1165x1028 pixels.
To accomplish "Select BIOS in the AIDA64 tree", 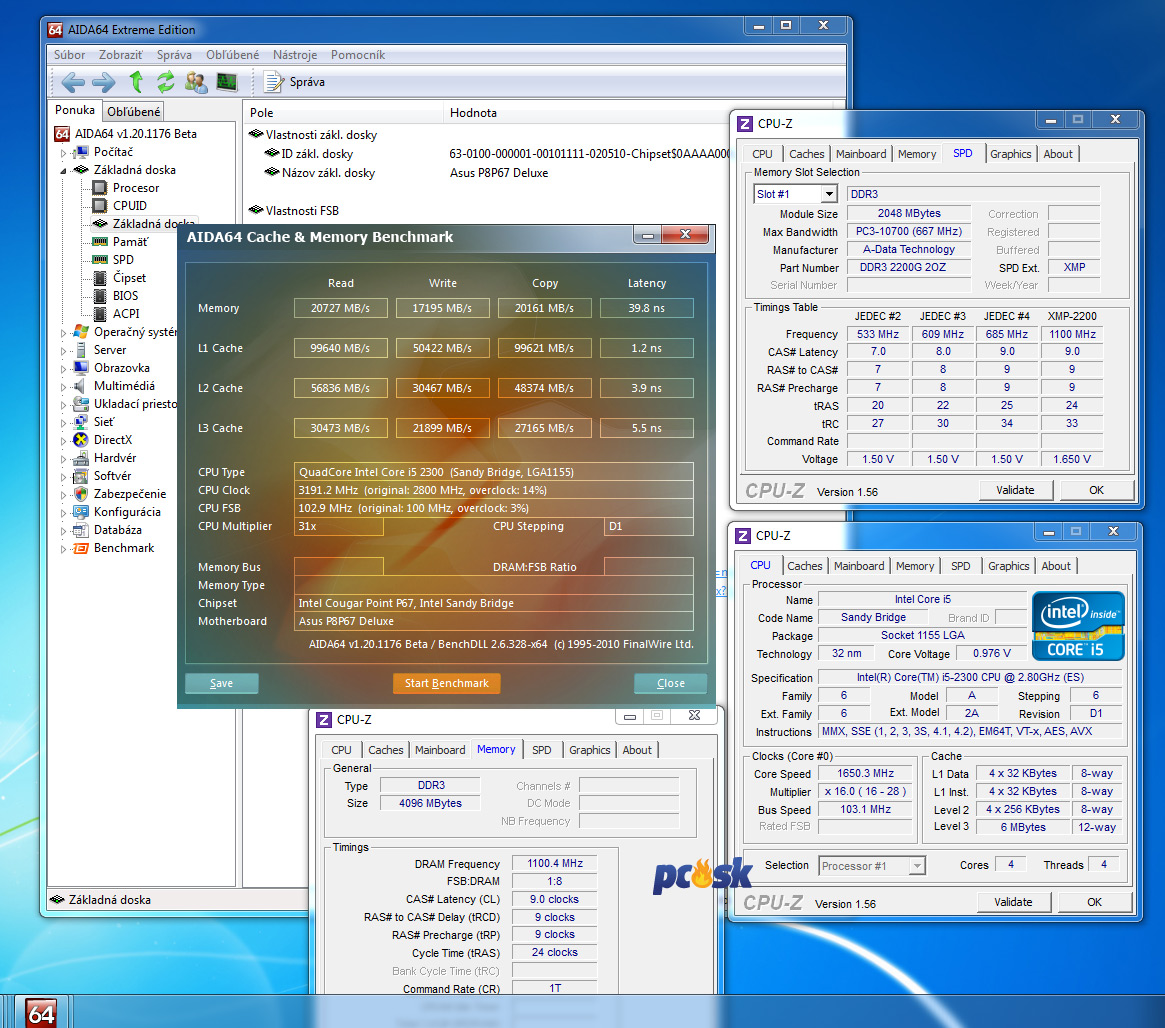I will (x=125, y=296).
